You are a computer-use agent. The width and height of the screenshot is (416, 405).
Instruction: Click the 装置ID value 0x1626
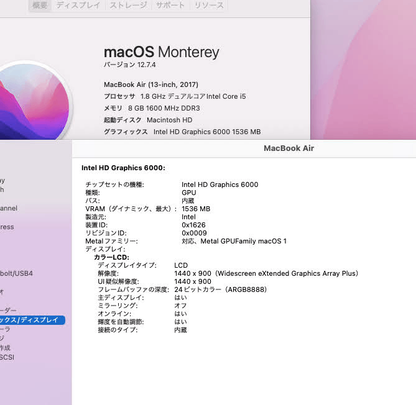(193, 225)
